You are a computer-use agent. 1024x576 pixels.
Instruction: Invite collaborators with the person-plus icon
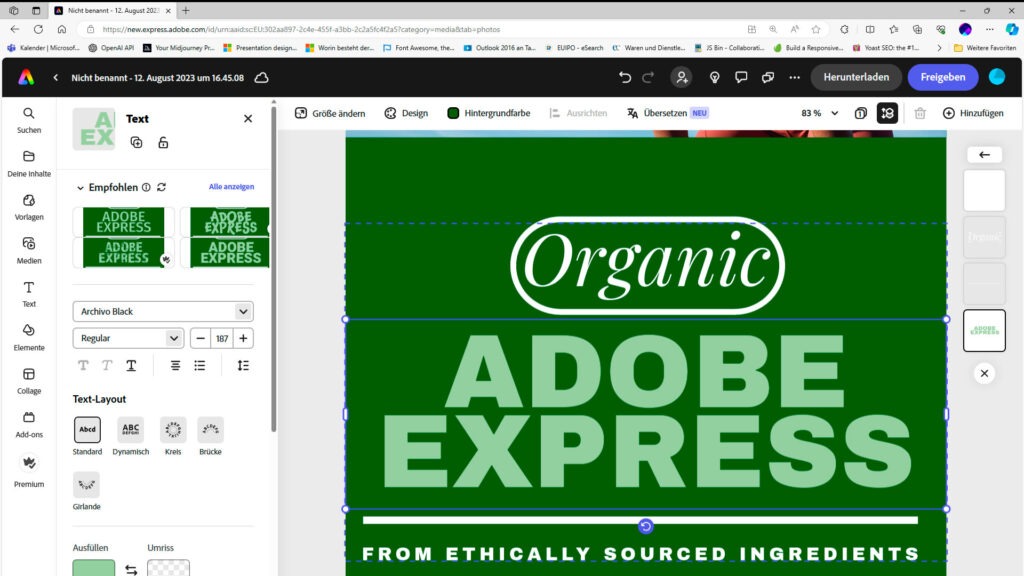point(682,77)
